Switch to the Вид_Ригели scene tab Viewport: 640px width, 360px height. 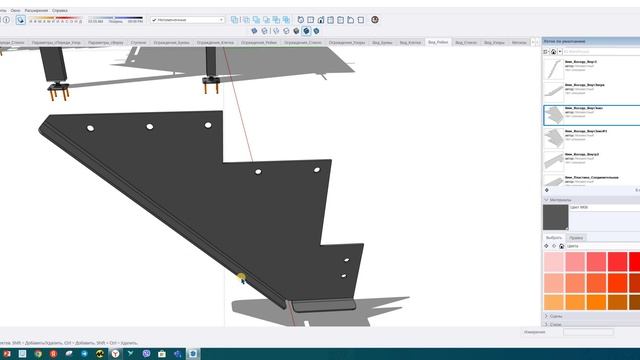point(438,42)
